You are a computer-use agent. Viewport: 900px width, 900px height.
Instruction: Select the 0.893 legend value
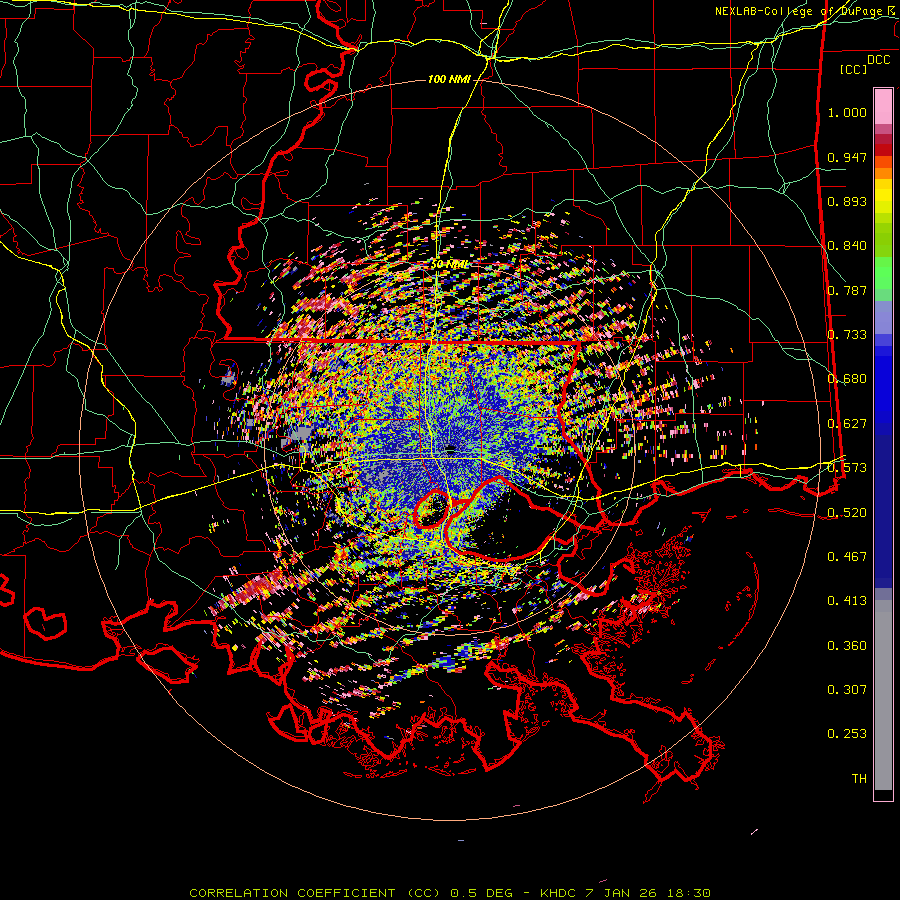click(x=847, y=201)
